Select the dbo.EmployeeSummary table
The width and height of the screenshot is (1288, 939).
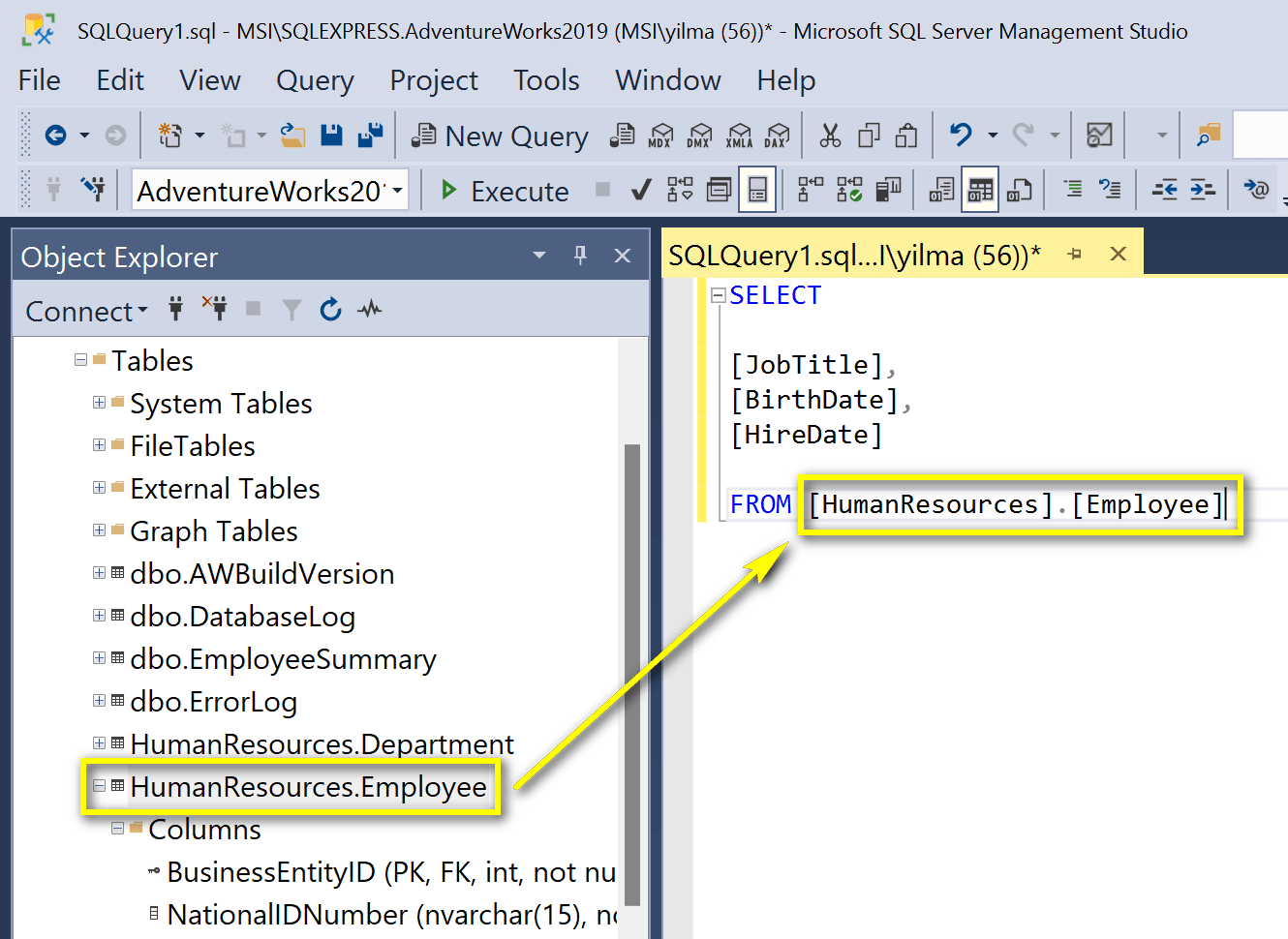pos(283,659)
